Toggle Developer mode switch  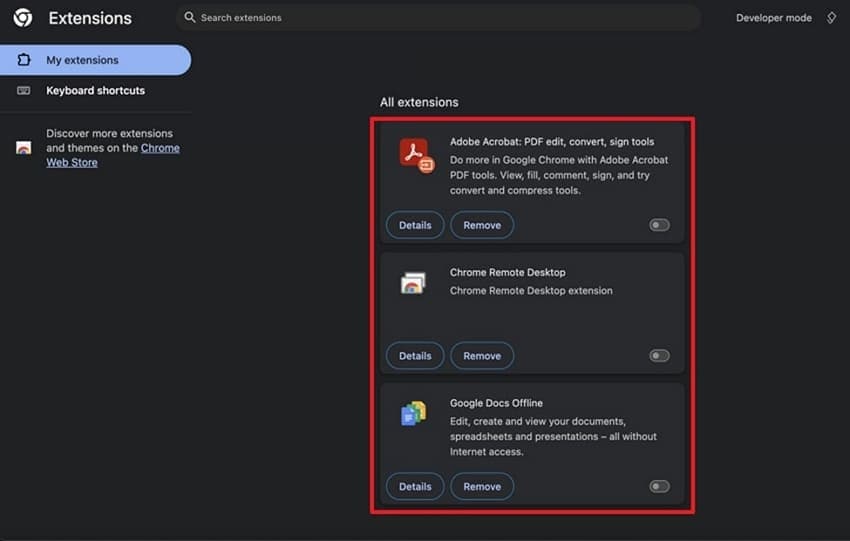(831, 18)
